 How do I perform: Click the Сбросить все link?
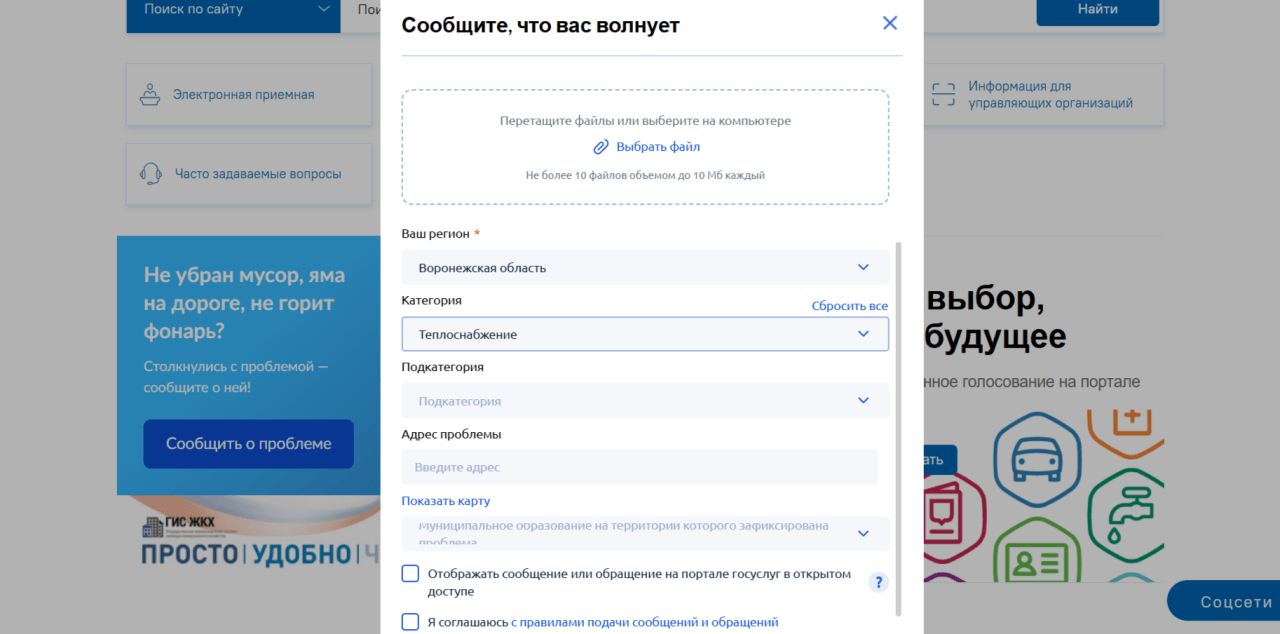click(849, 306)
